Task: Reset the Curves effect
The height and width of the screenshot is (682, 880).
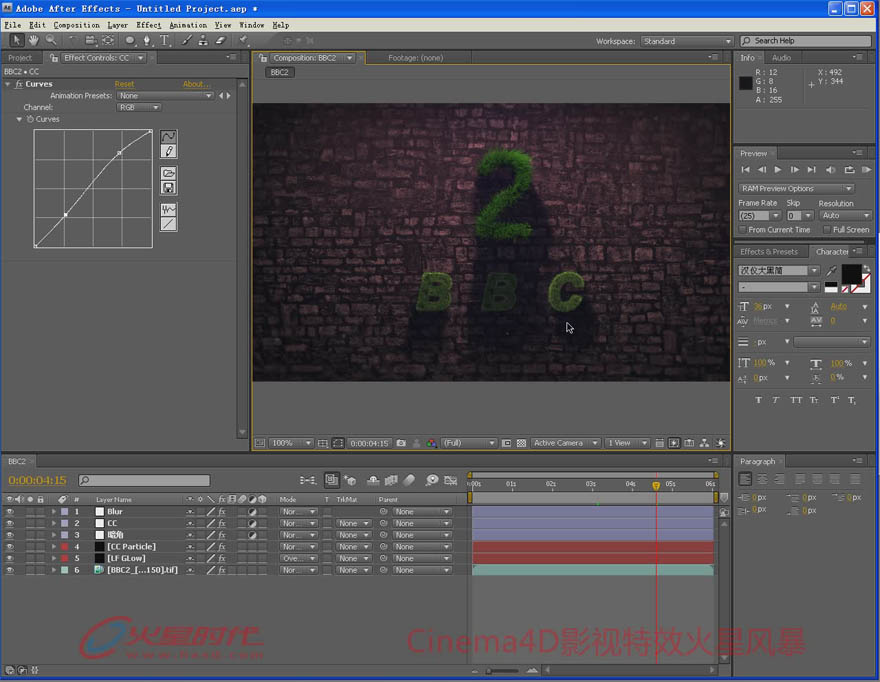Action: tap(124, 84)
